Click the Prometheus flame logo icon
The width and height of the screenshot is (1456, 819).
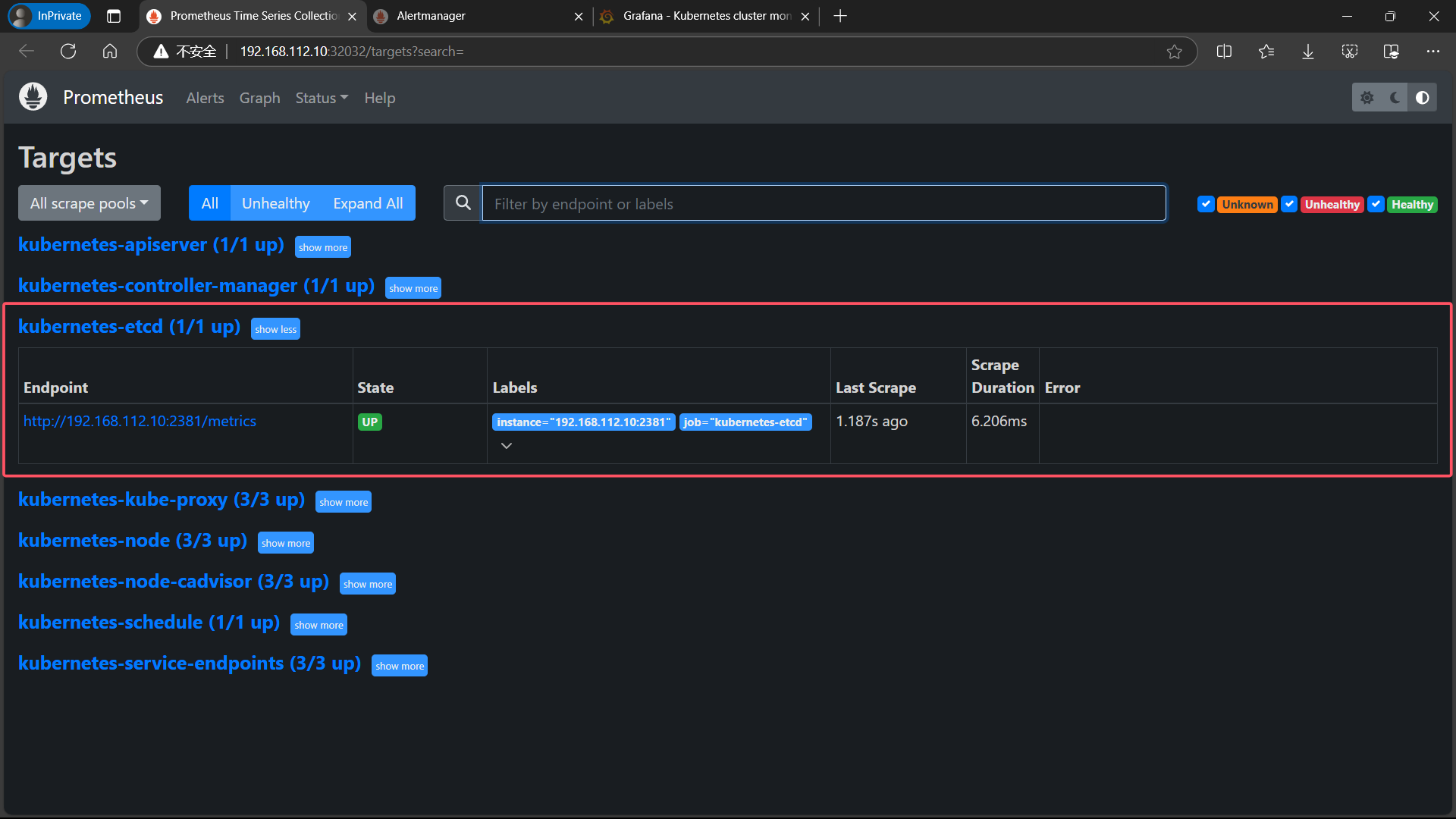pyautogui.click(x=33, y=97)
